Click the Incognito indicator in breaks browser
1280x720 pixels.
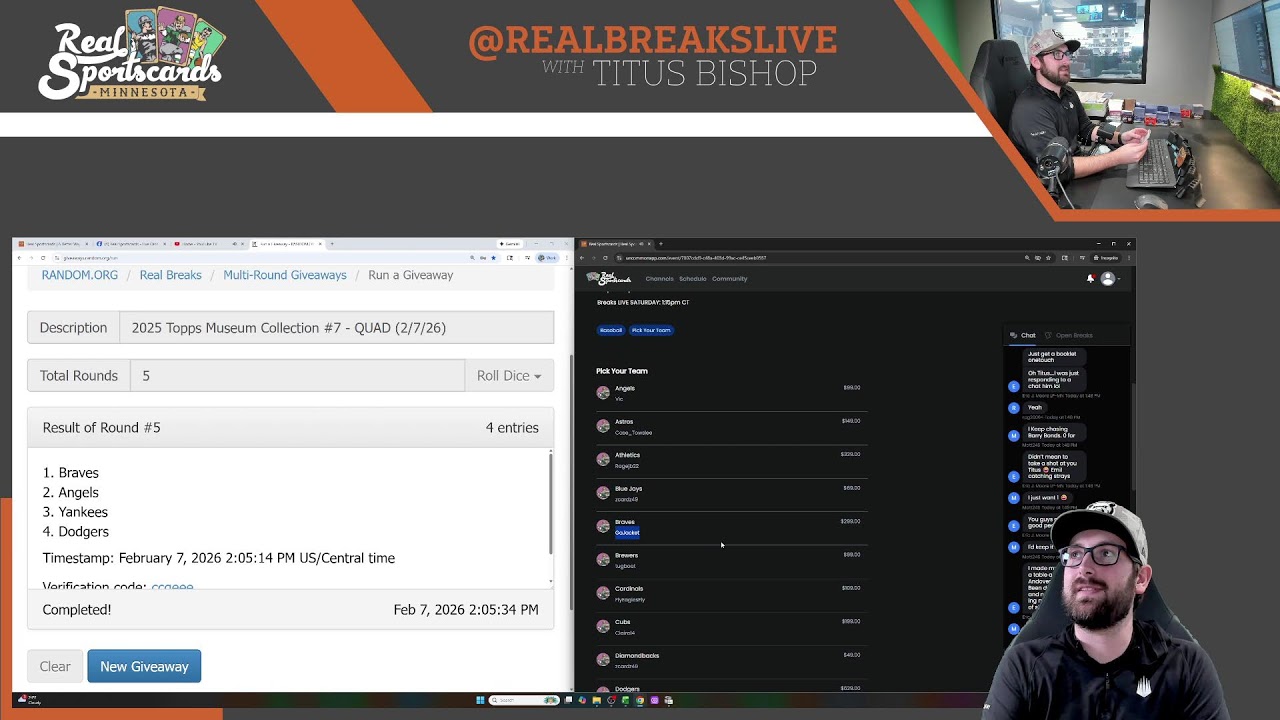click(1108, 258)
